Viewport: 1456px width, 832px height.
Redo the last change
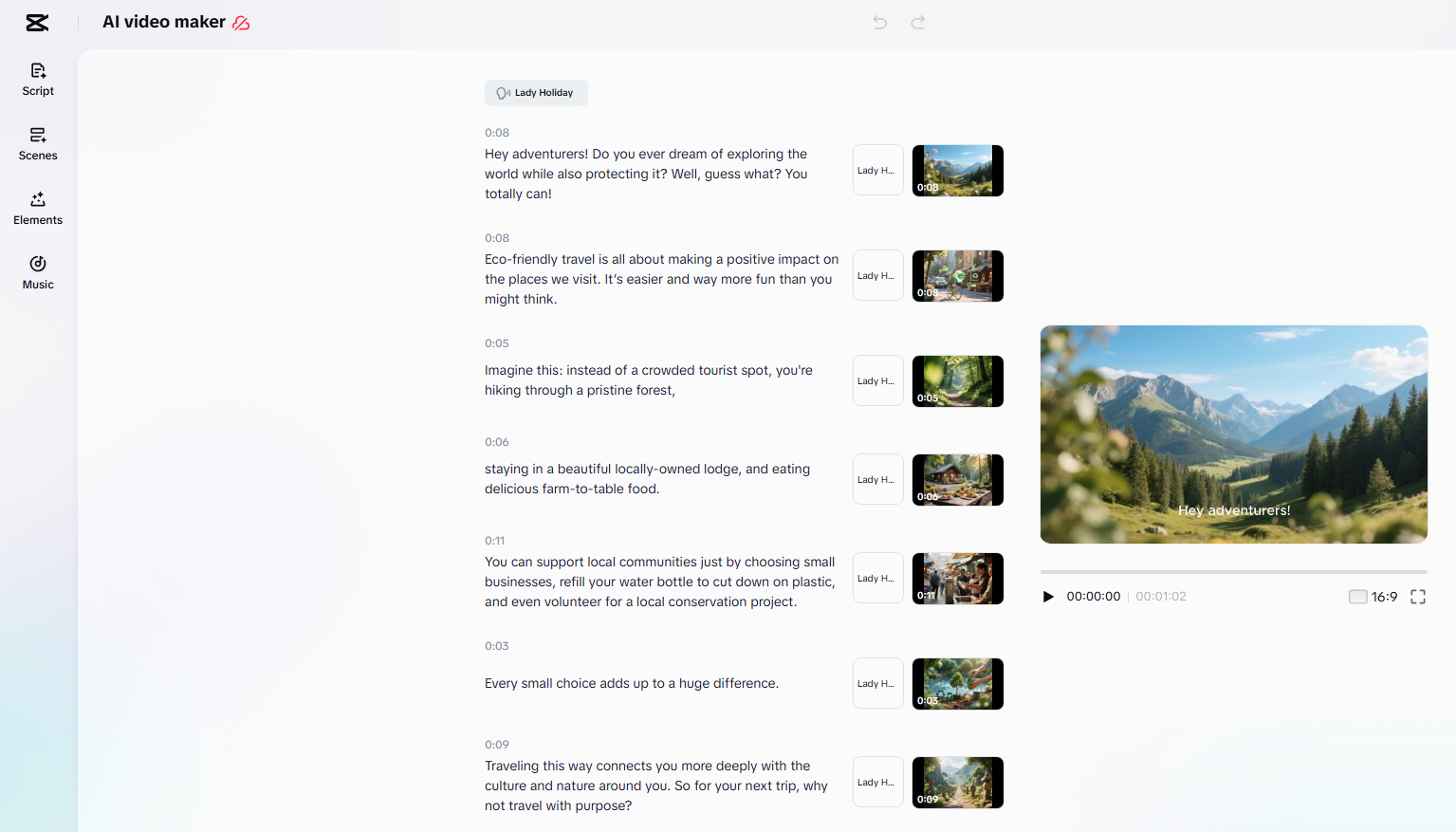[916, 22]
